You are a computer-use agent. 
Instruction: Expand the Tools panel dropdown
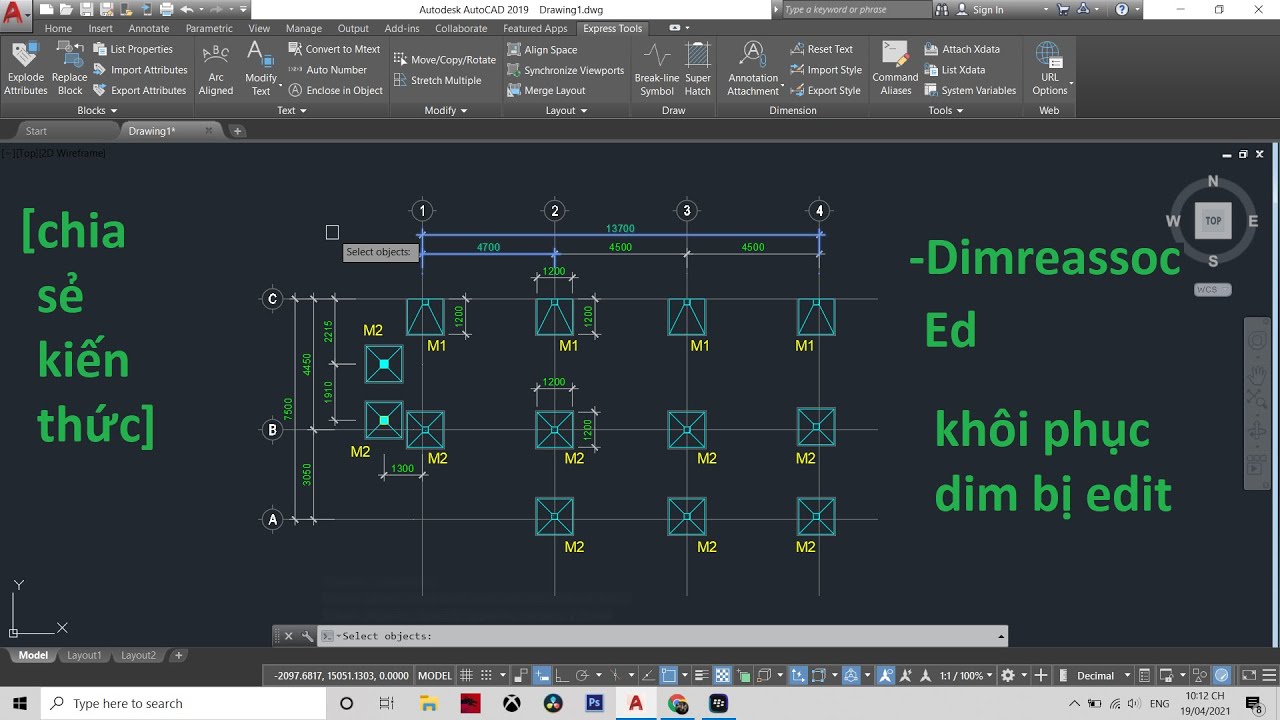[x=945, y=110]
